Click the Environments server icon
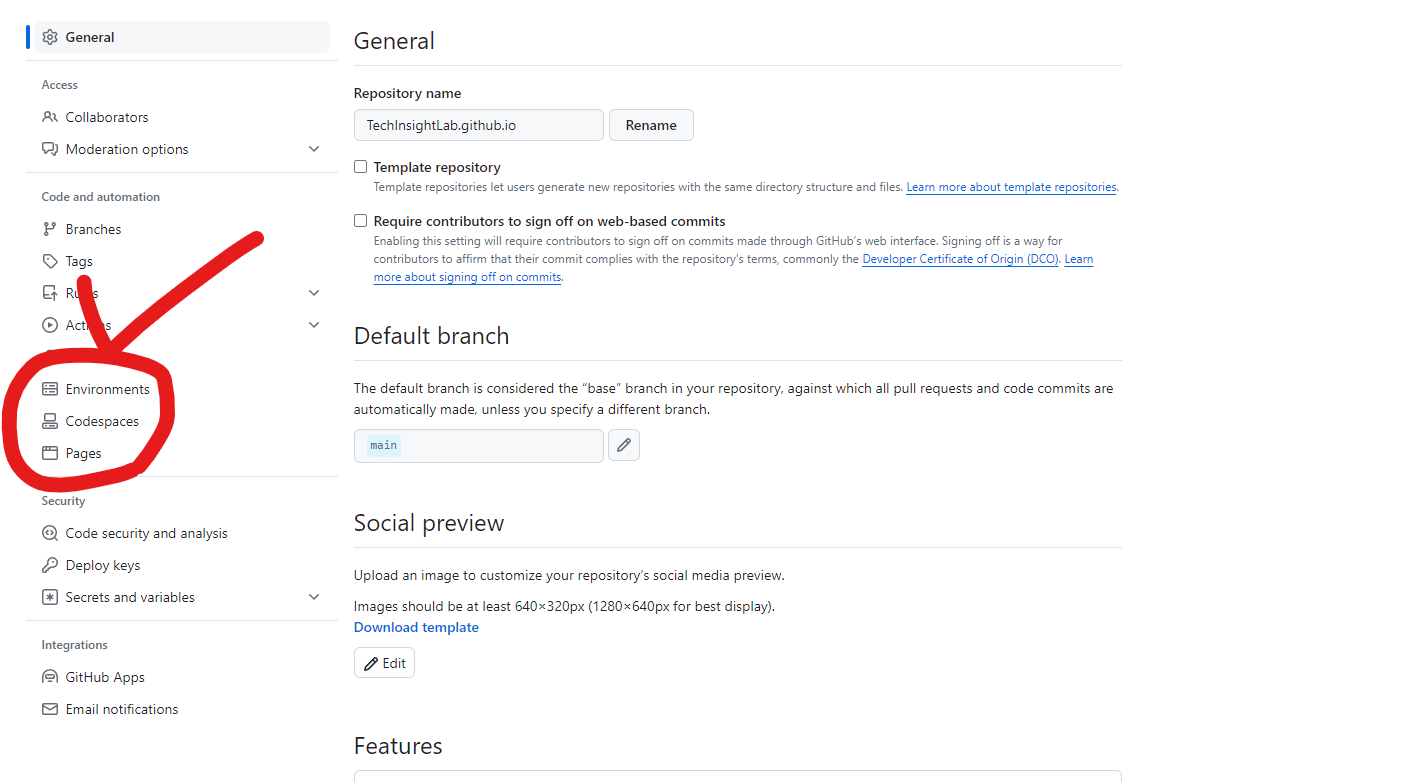Viewport: 1419px width, 782px height. [50, 389]
